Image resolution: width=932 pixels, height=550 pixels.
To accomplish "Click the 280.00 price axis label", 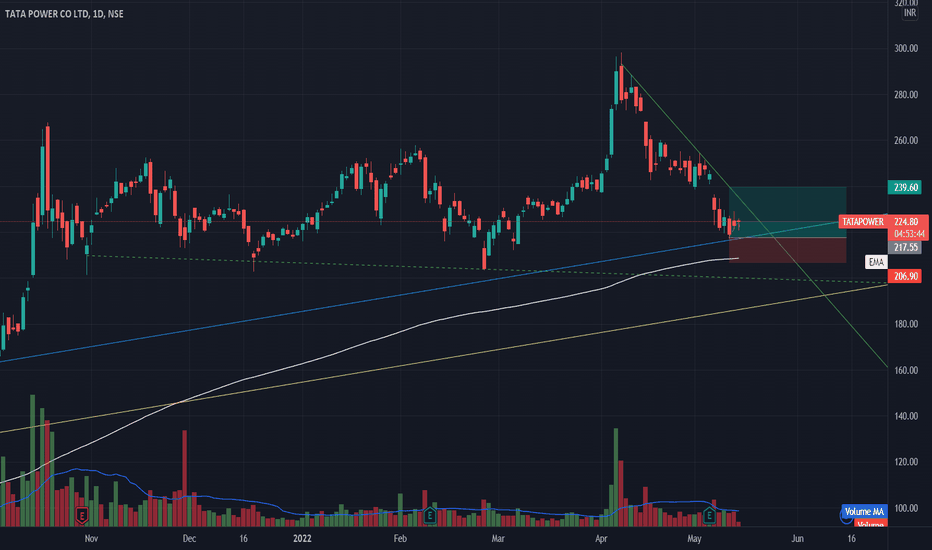I will click(x=906, y=95).
